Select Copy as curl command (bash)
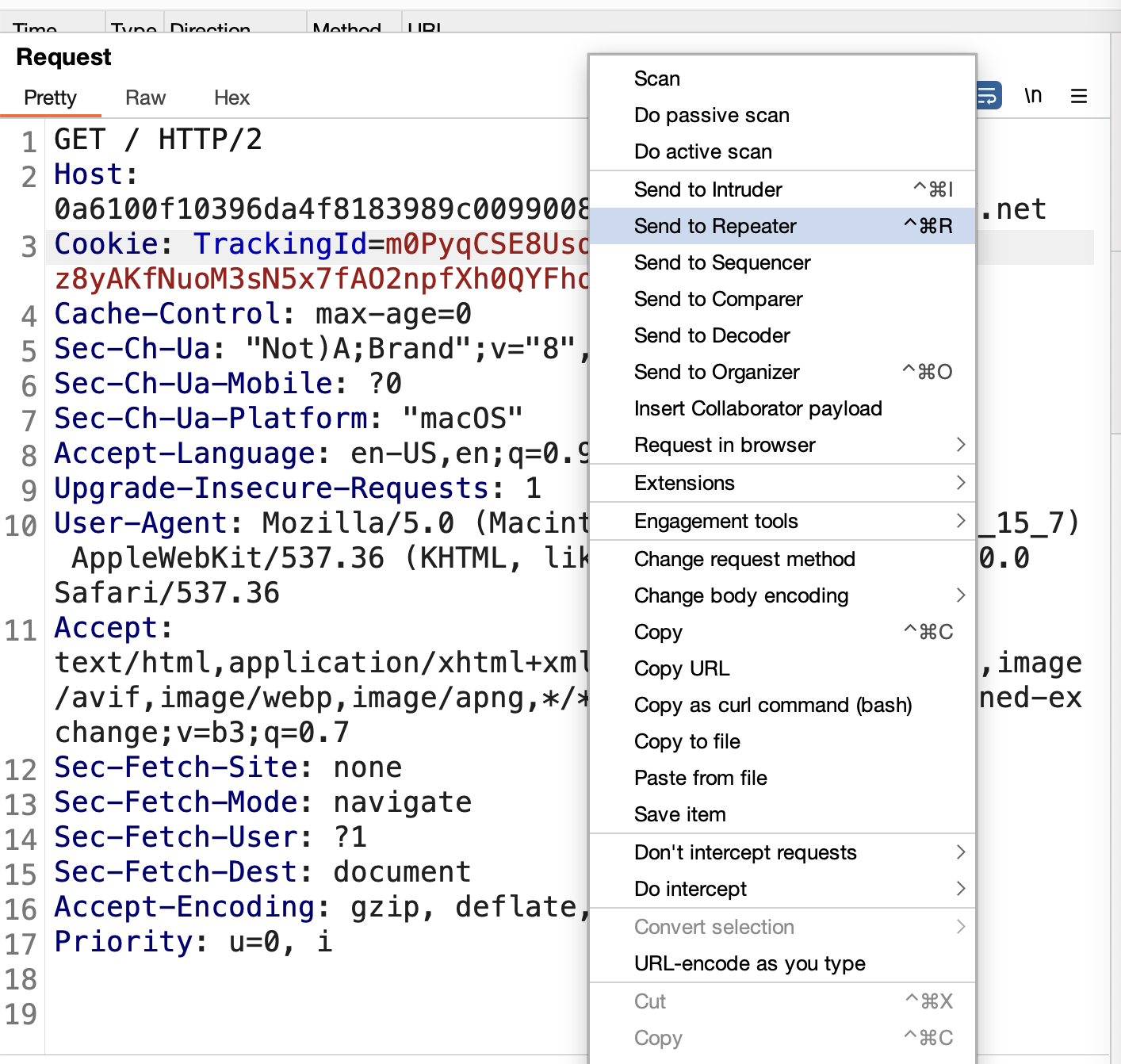Image resolution: width=1121 pixels, height=1064 pixels. coord(782,705)
